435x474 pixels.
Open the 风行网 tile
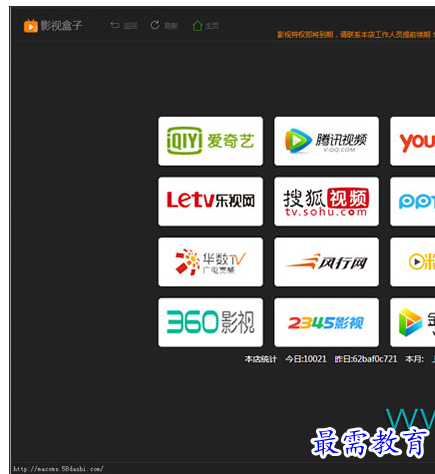pos(326,262)
